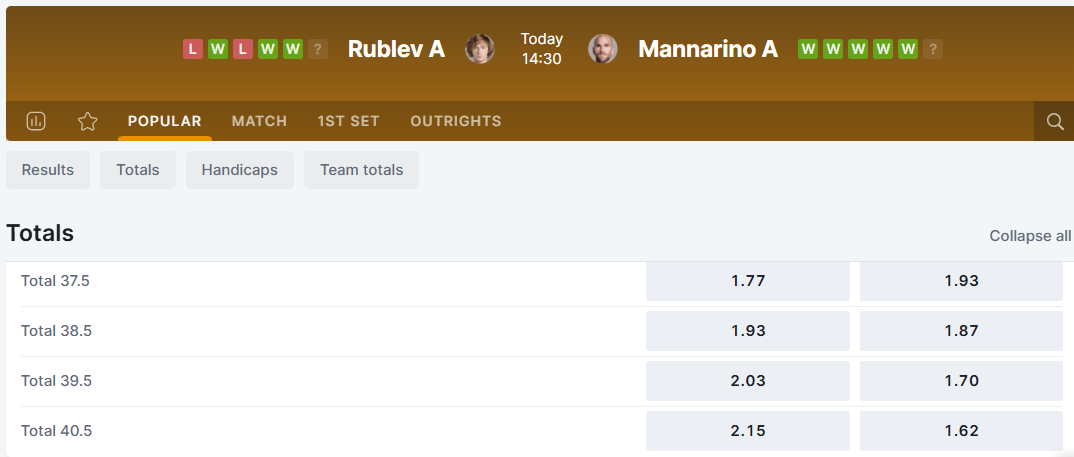1074x457 pixels.
Task: Pick odds 2.15 on Total 40.5
Action: 747,431
